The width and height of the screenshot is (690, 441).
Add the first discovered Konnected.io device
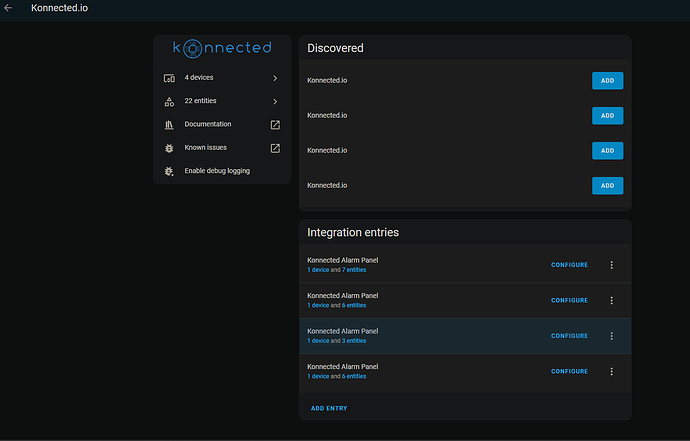(x=607, y=81)
